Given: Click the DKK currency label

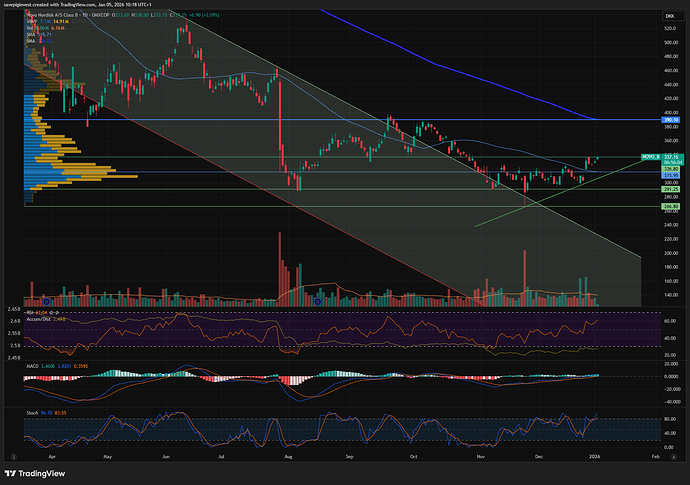Looking at the screenshot, I should click(x=666, y=17).
